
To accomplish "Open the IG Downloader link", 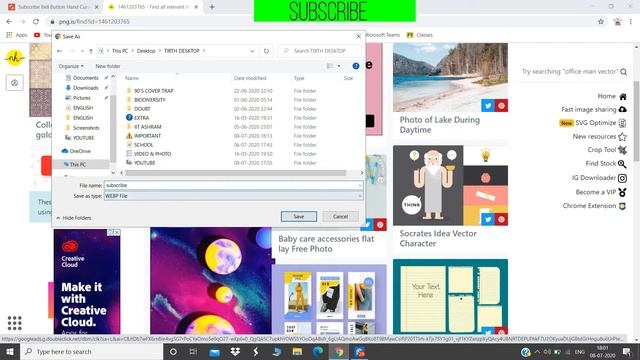I will pyautogui.click(x=599, y=178).
